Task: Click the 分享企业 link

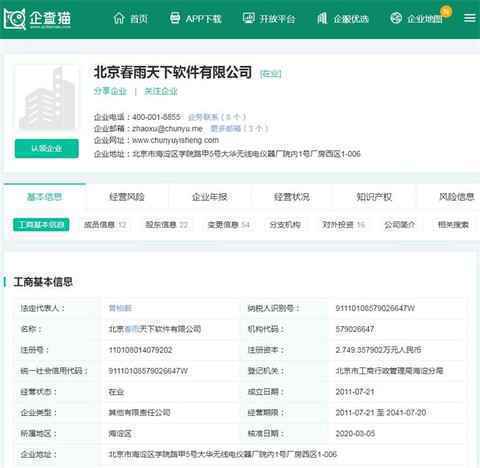Action: [x=110, y=91]
